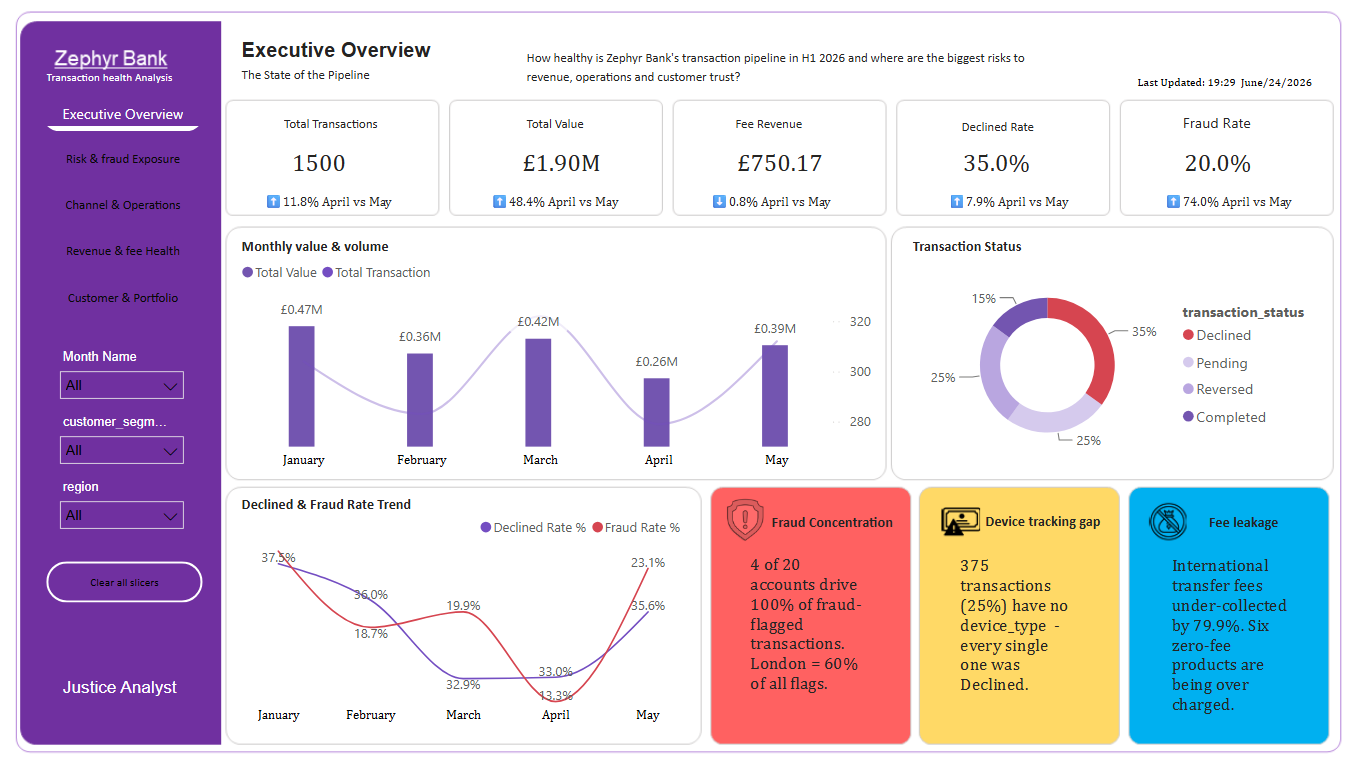Click the Fee leakage icon

[x=1167, y=521]
